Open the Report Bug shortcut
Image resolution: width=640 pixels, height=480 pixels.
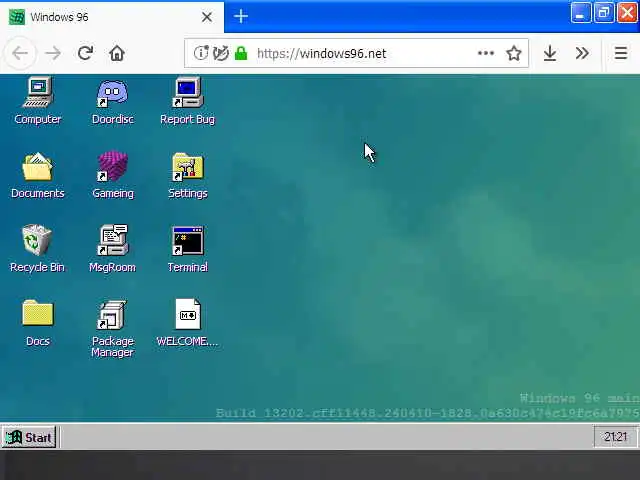pos(187,101)
